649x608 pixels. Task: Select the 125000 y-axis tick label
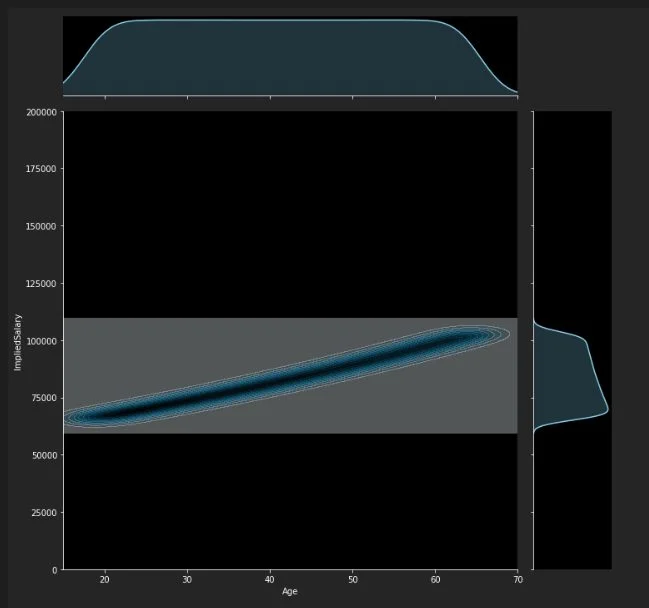tap(41, 284)
